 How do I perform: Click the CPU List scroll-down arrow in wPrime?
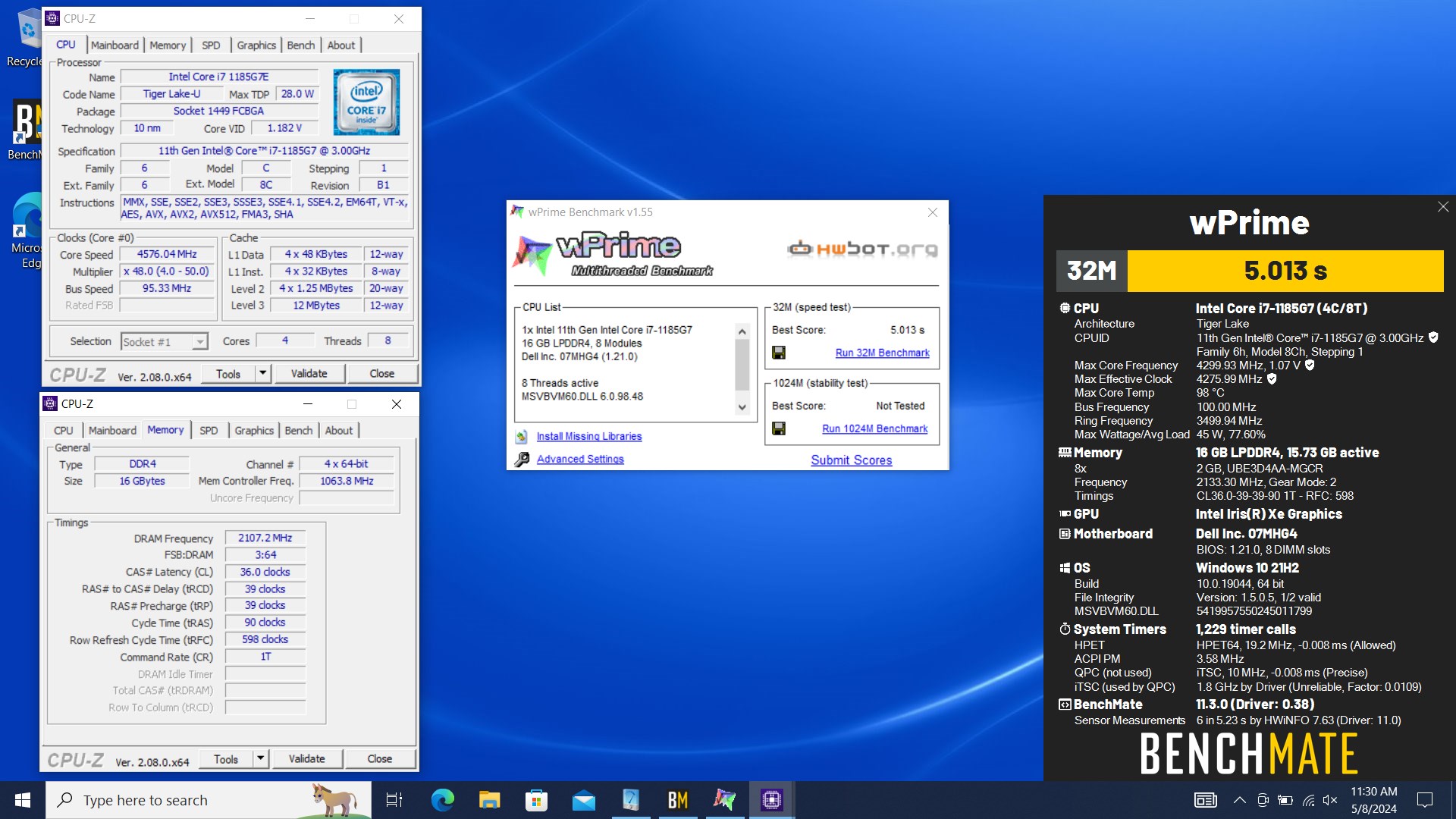click(742, 407)
